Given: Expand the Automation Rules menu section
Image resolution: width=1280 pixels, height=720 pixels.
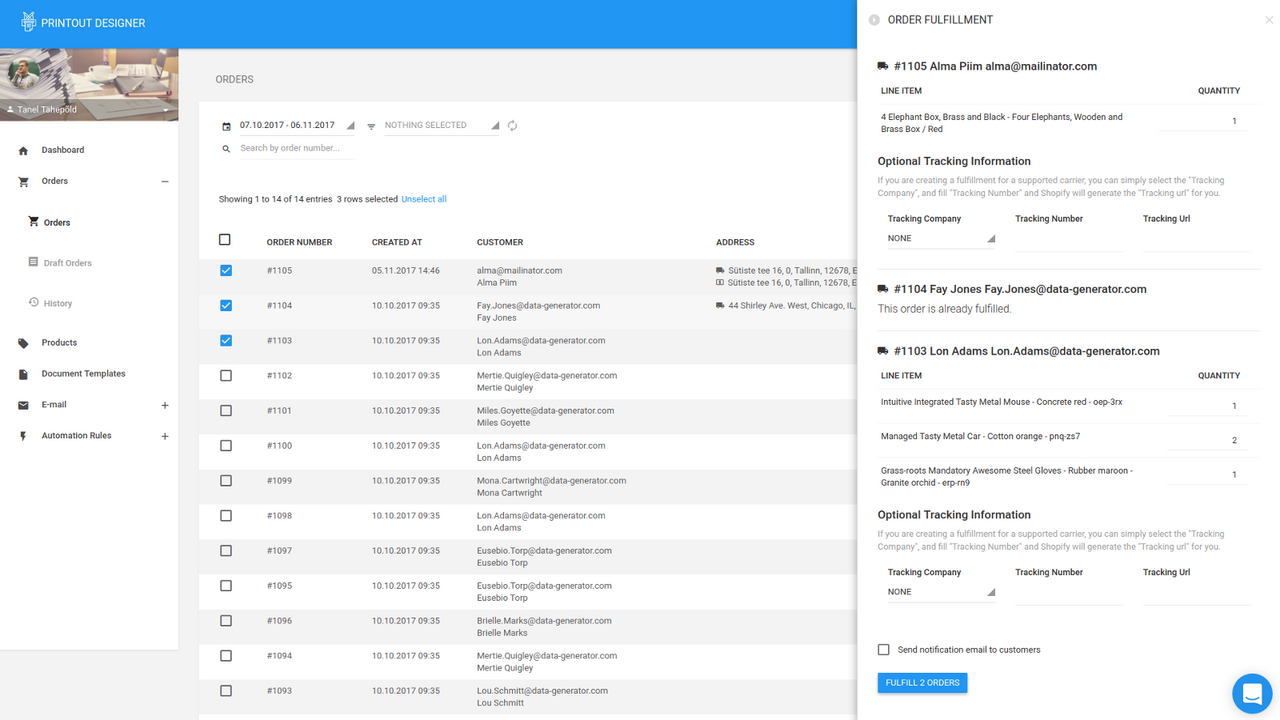Looking at the screenshot, I should [x=165, y=436].
